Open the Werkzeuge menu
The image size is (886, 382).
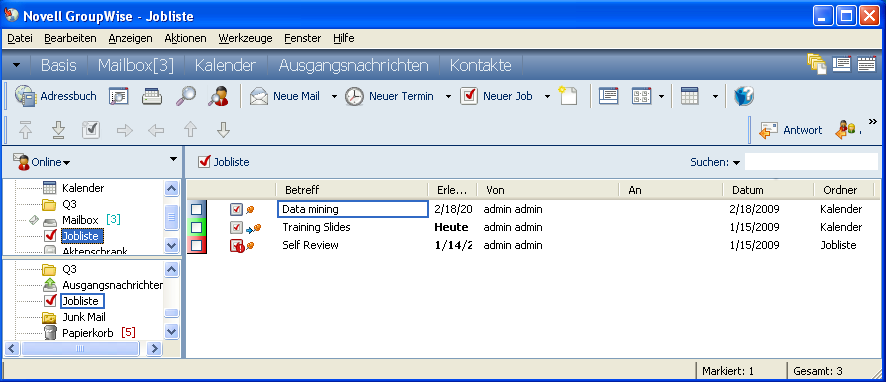pyautogui.click(x=245, y=38)
